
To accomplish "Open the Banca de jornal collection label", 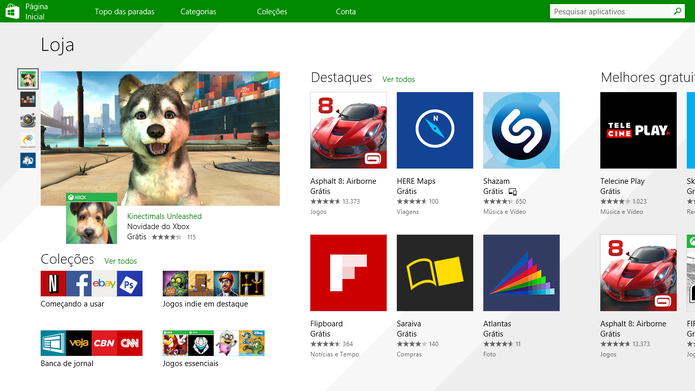I will (x=67, y=364).
